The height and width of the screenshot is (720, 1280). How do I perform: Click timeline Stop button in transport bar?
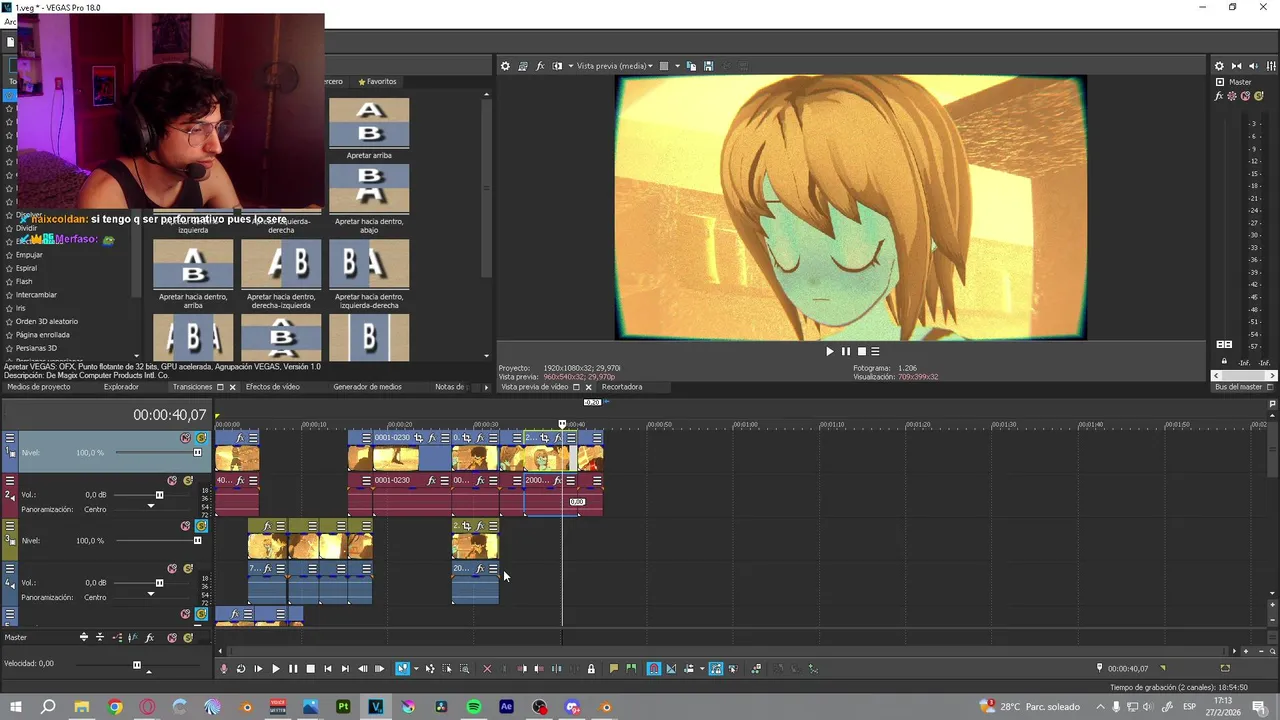pos(310,669)
